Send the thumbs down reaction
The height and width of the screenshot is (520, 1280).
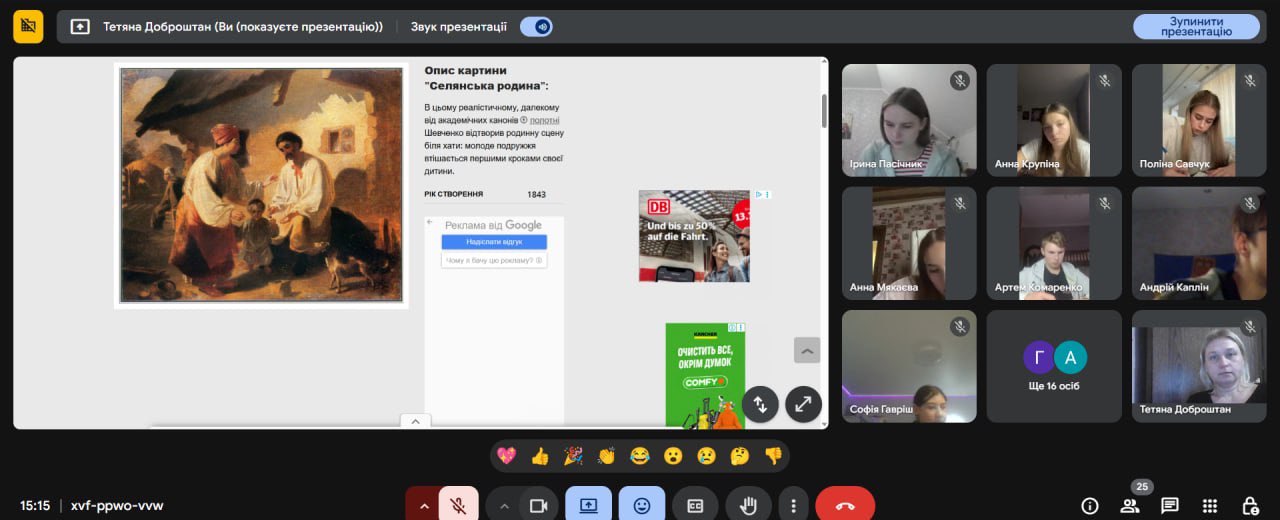pos(773,456)
